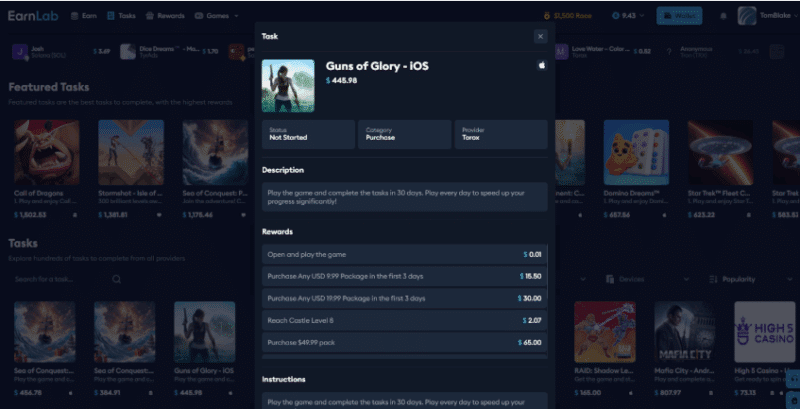Close the Task dialog
Viewport: 800px width, 409px height.
(540, 36)
